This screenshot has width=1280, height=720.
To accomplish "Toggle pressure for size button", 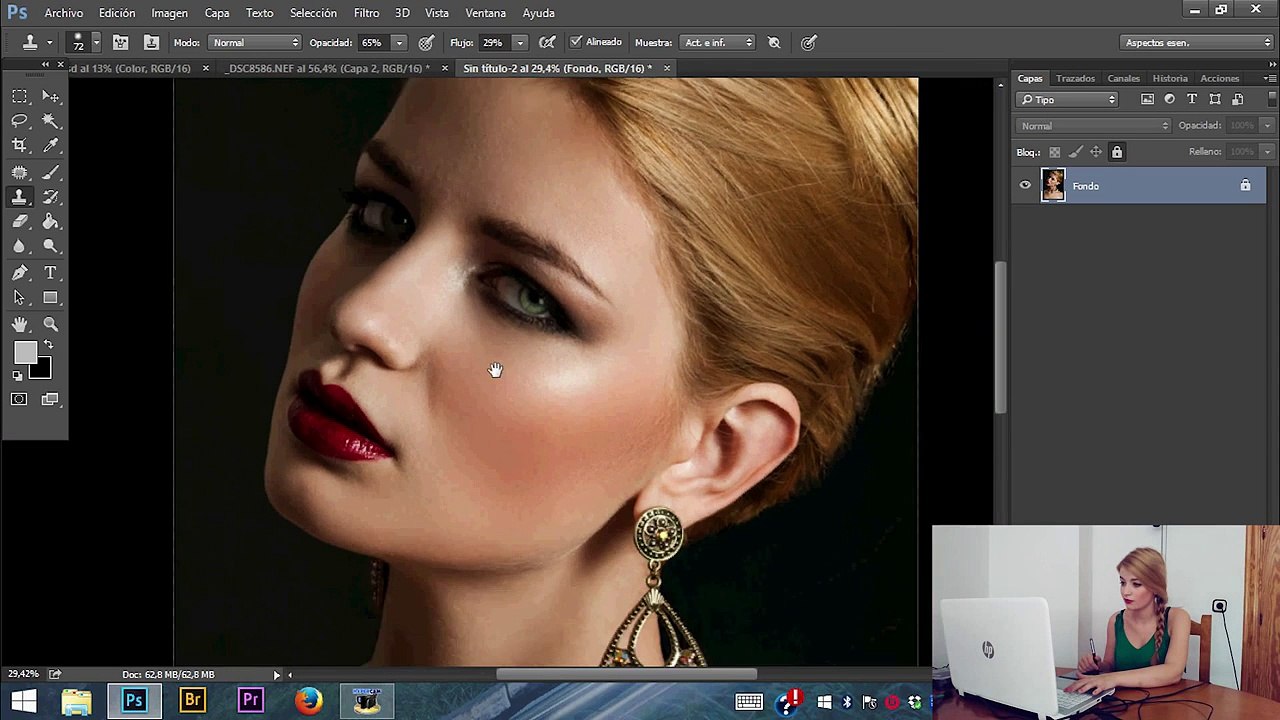I will point(809,42).
